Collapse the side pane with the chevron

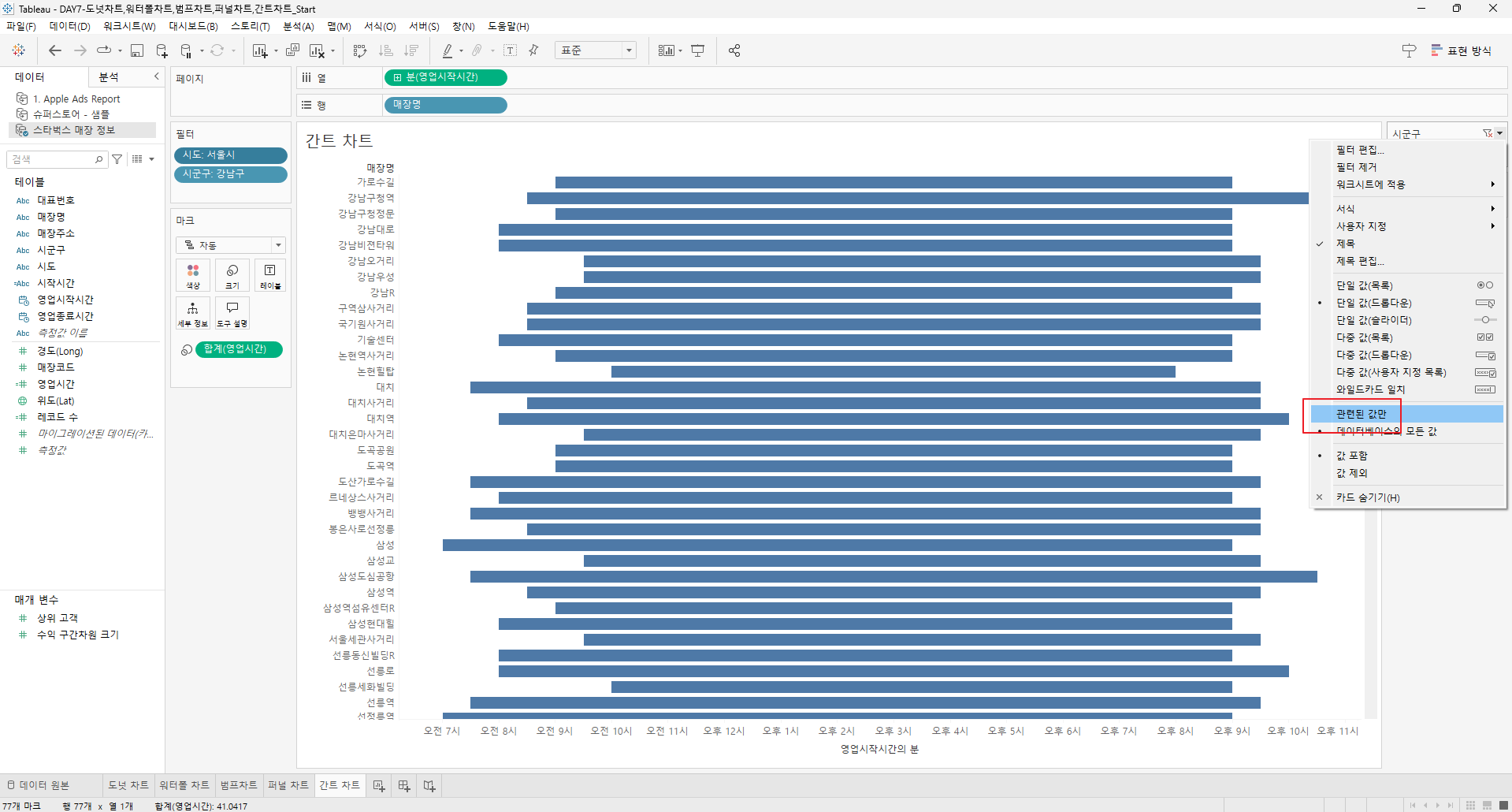coord(156,76)
